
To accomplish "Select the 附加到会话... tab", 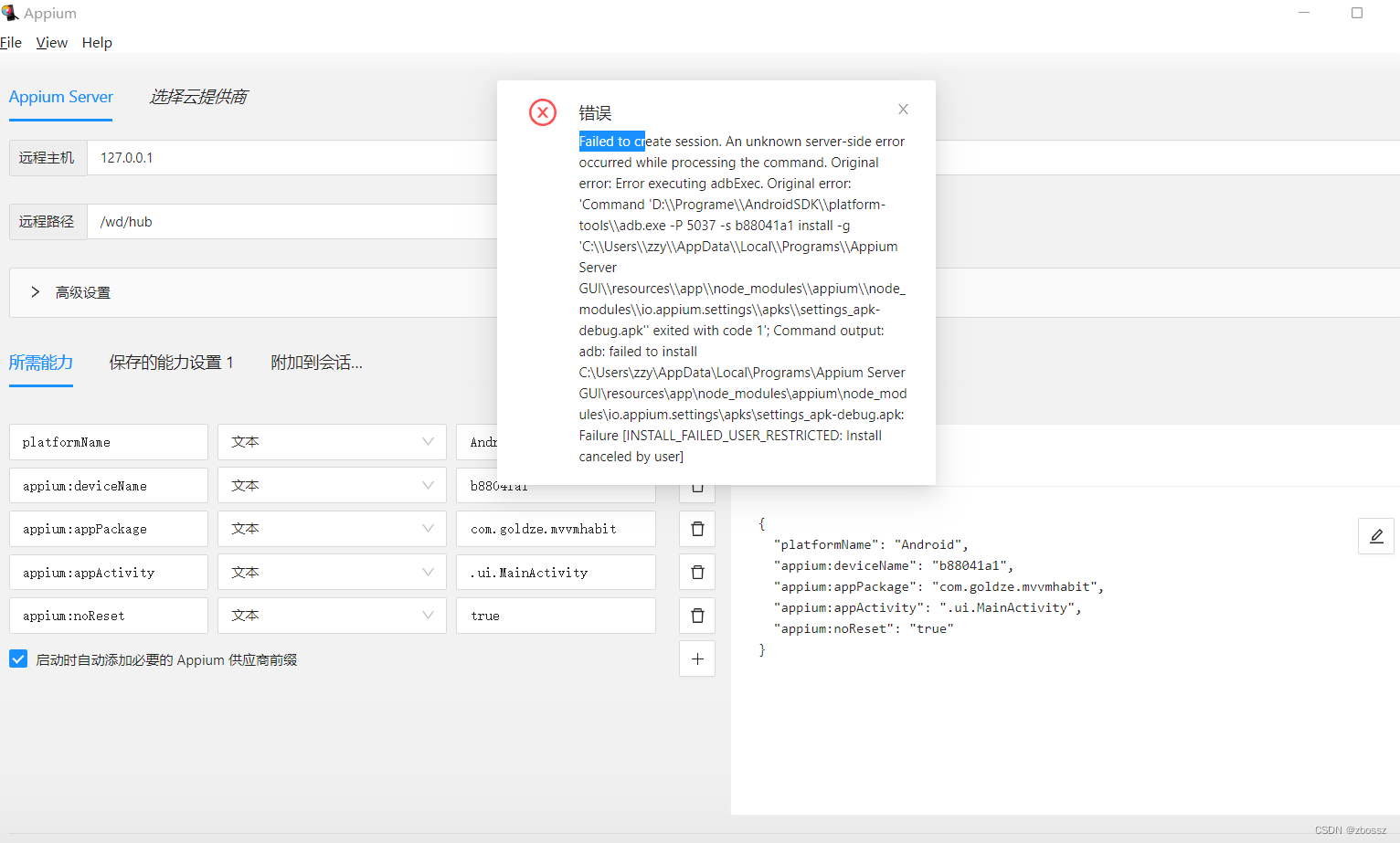I will pyautogui.click(x=317, y=363).
